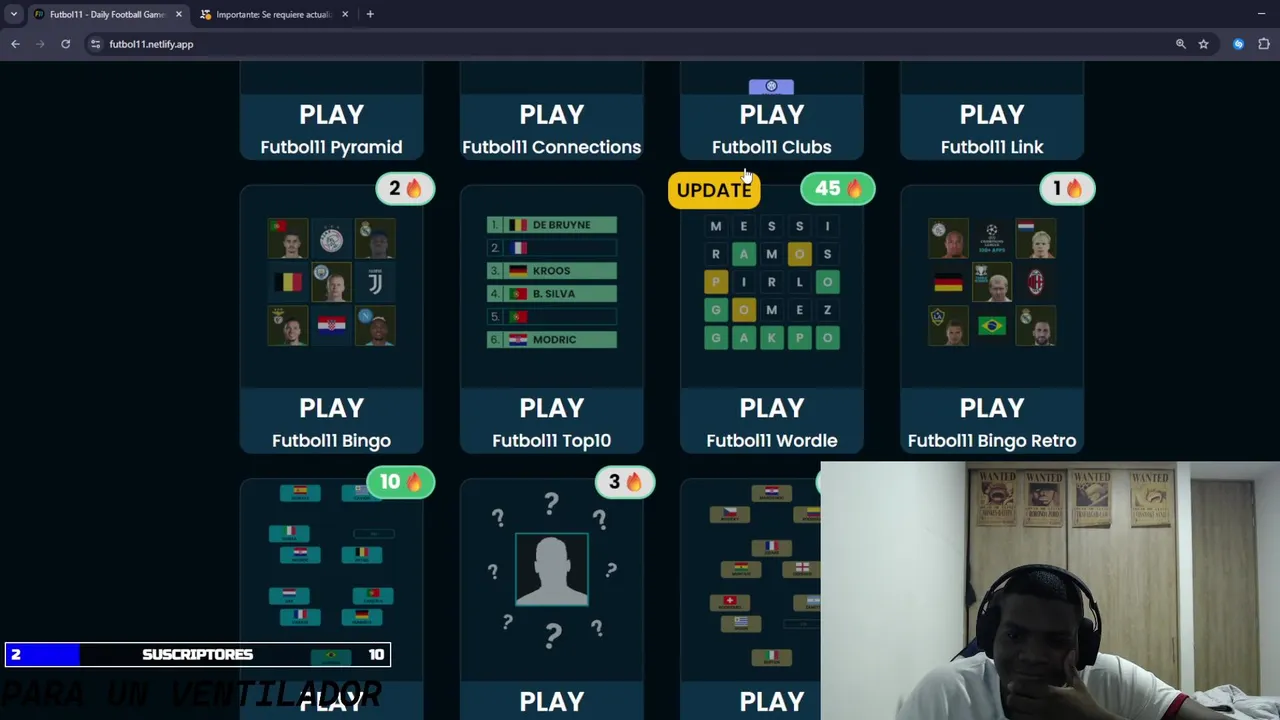Click the yellow UPDATE badge on Wordle
The height and width of the screenshot is (720, 1280).
tap(714, 190)
